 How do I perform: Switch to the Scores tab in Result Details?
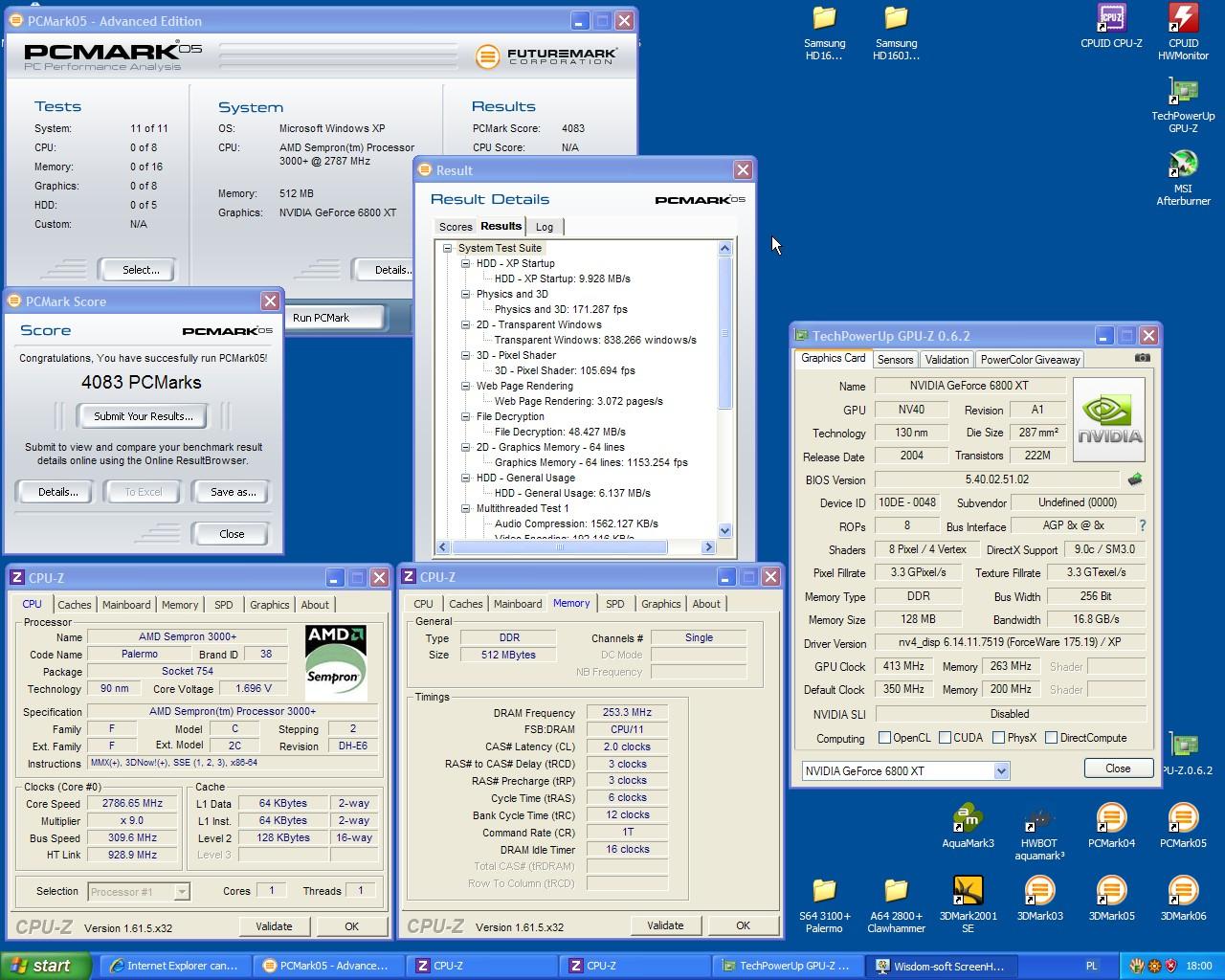point(456,227)
